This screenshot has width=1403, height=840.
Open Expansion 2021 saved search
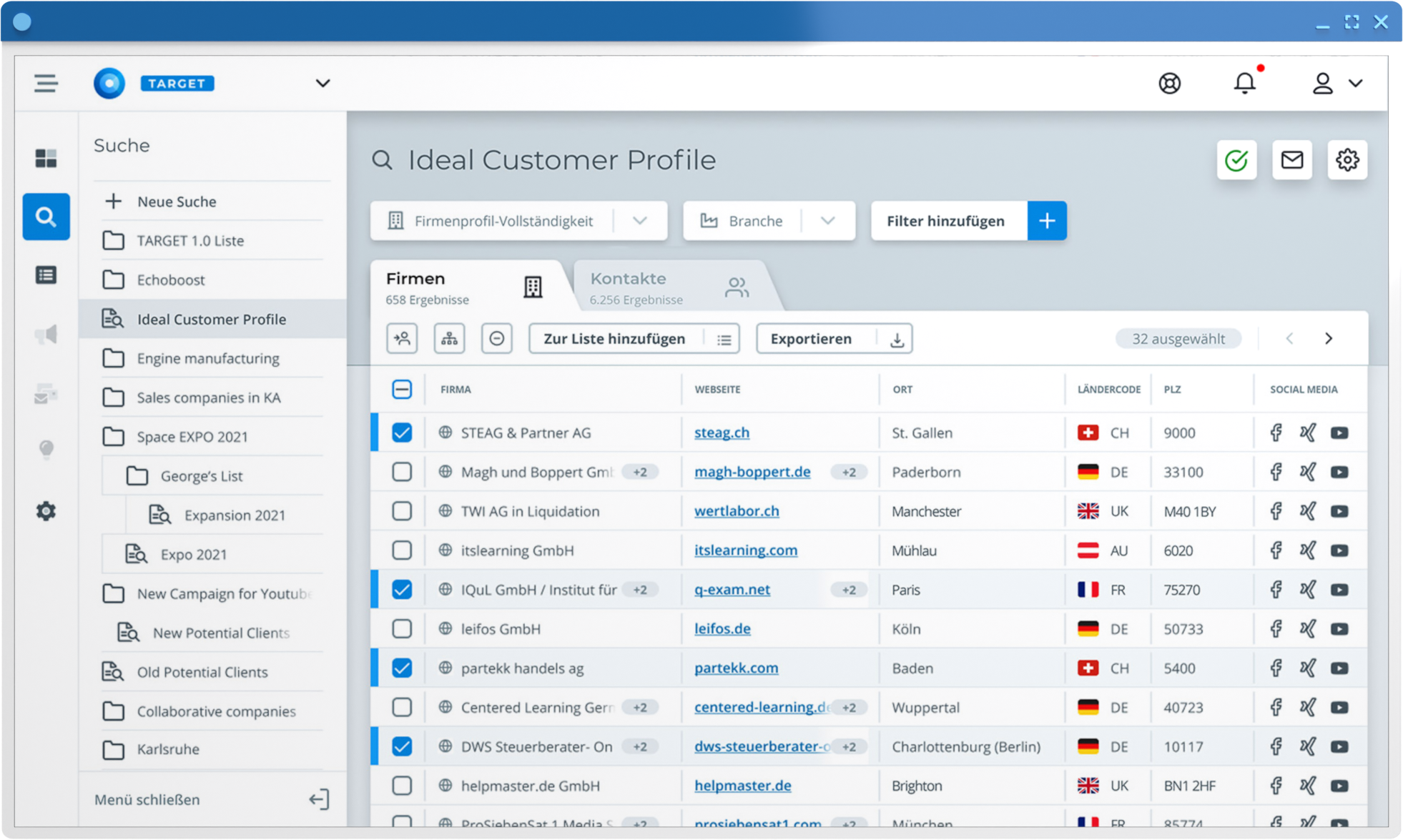coord(235,515)
